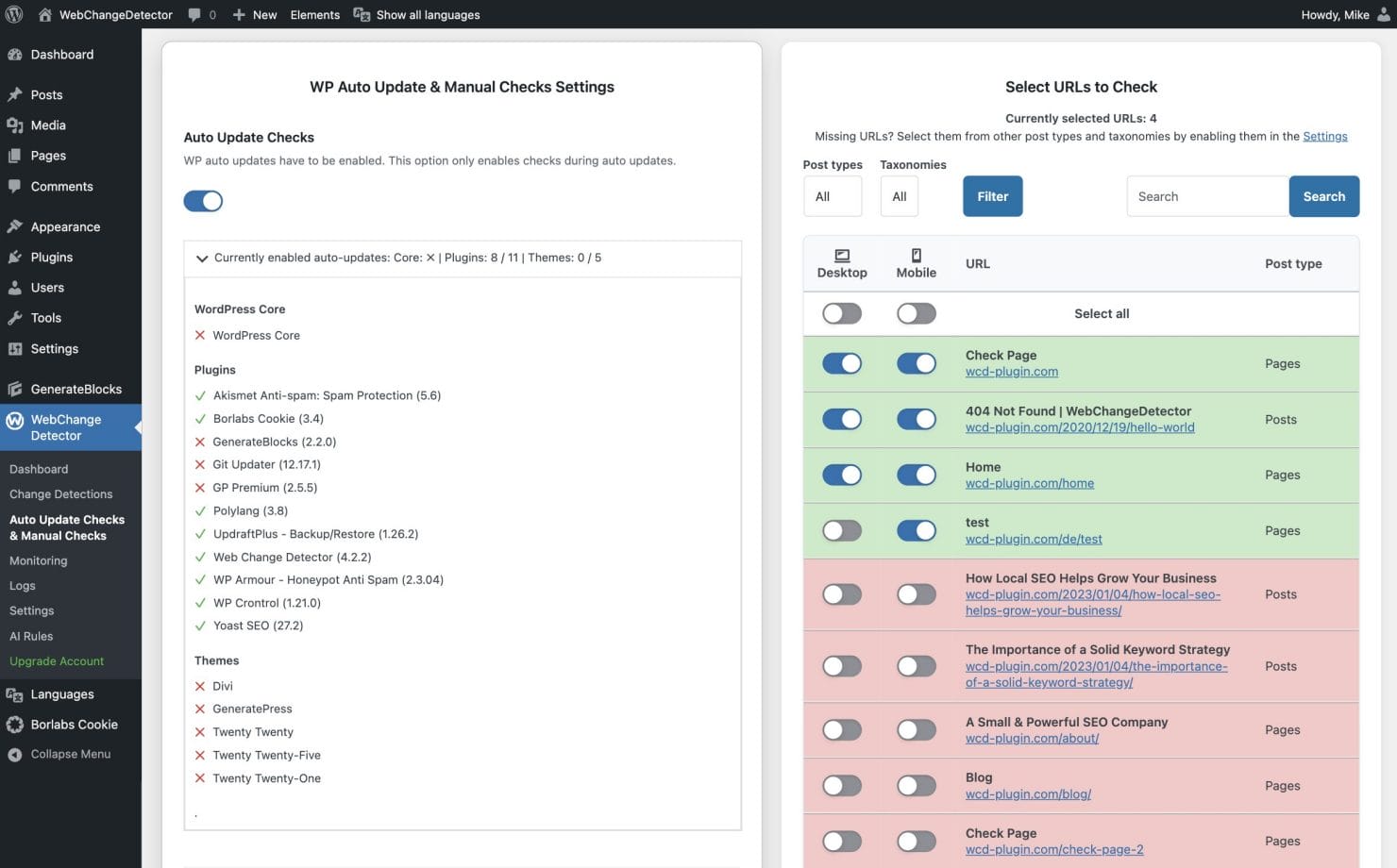
Task: Open the Desktop column icon above URL toggles
Action: [x=841, y=256]
